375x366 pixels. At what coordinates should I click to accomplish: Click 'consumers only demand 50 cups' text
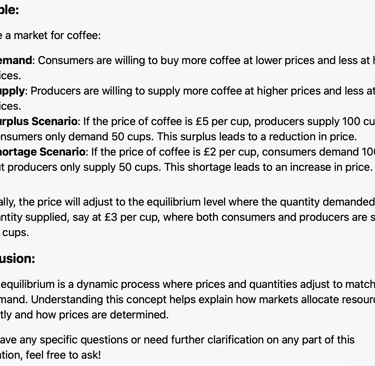click(x=77, y=137)
